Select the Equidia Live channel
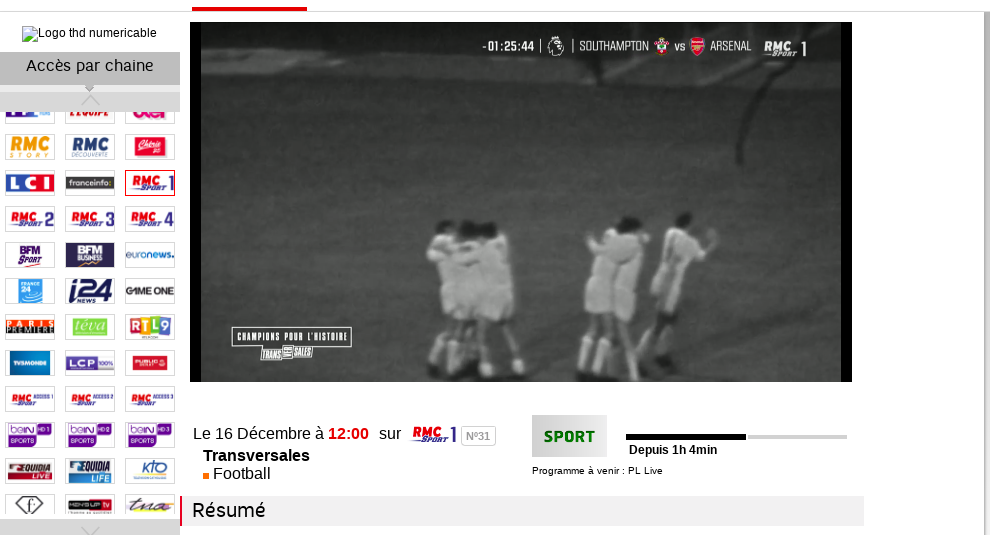The image size is (990, 535). tap(30, 471)
